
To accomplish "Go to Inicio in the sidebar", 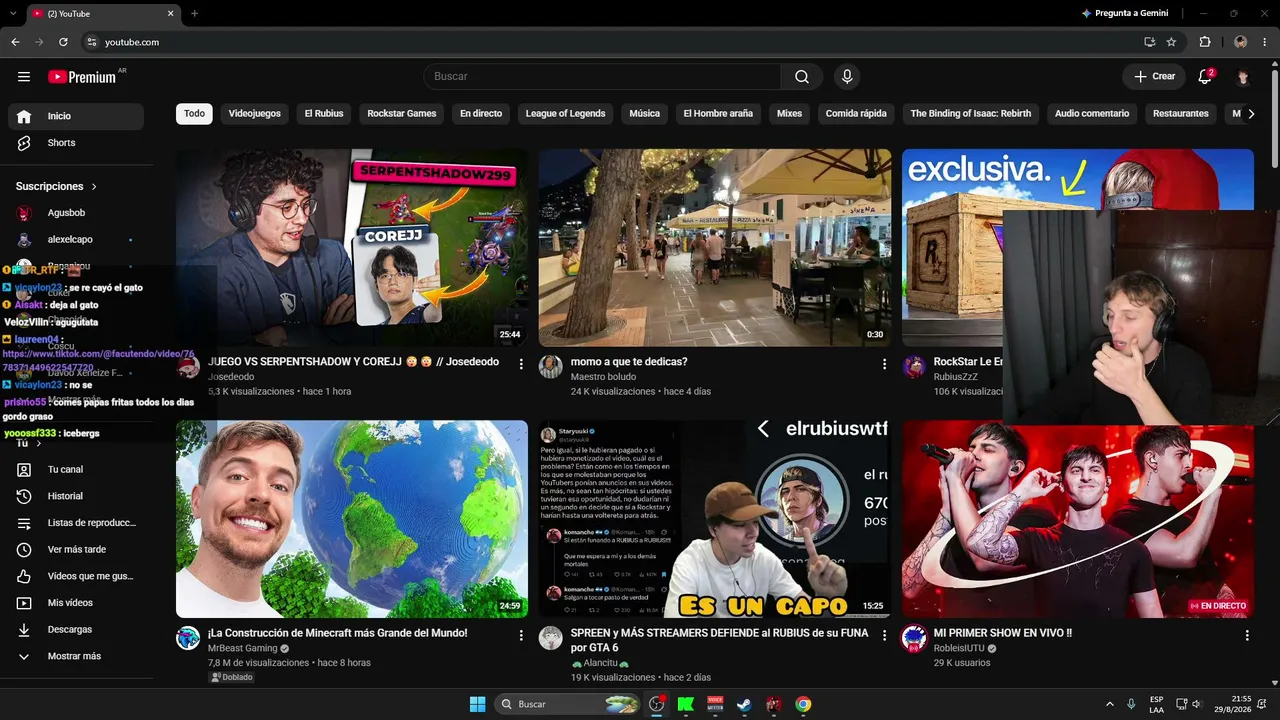I will (76, 116).
